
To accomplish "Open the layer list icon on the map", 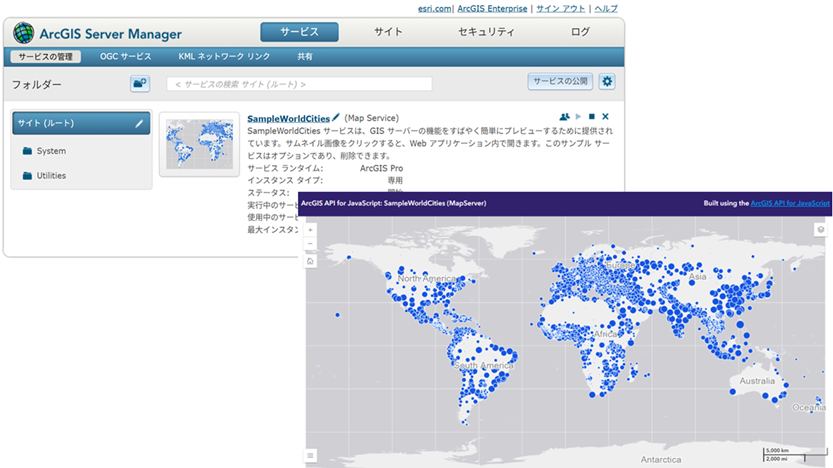I will (820, 229).
